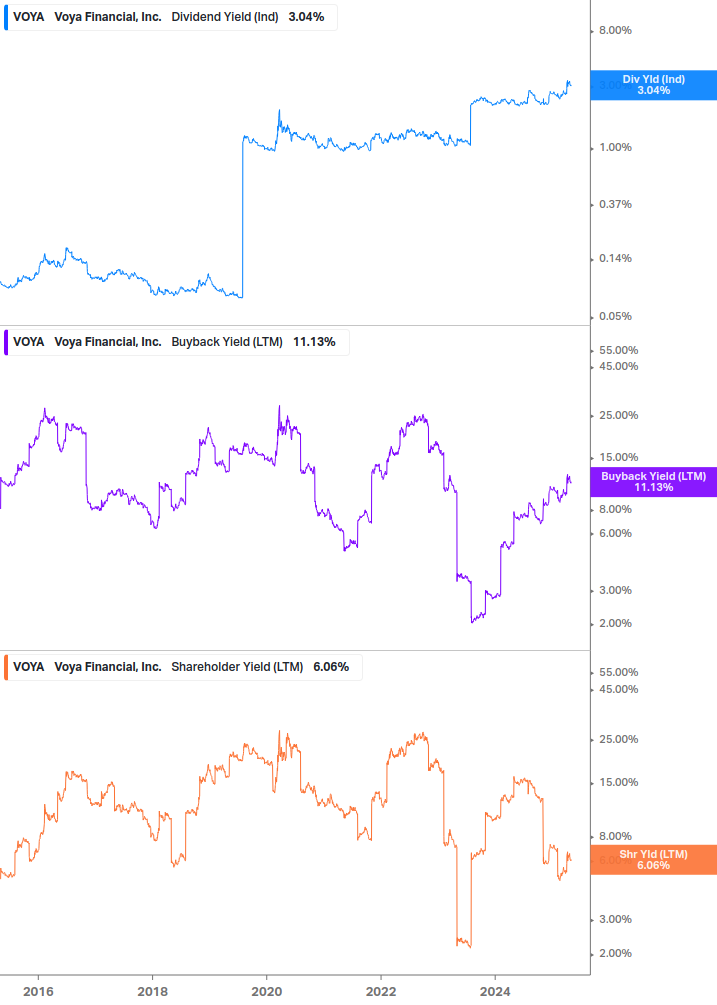Click the 2022 label on the time axis
717x1005 pixels.
click(381, 992)
